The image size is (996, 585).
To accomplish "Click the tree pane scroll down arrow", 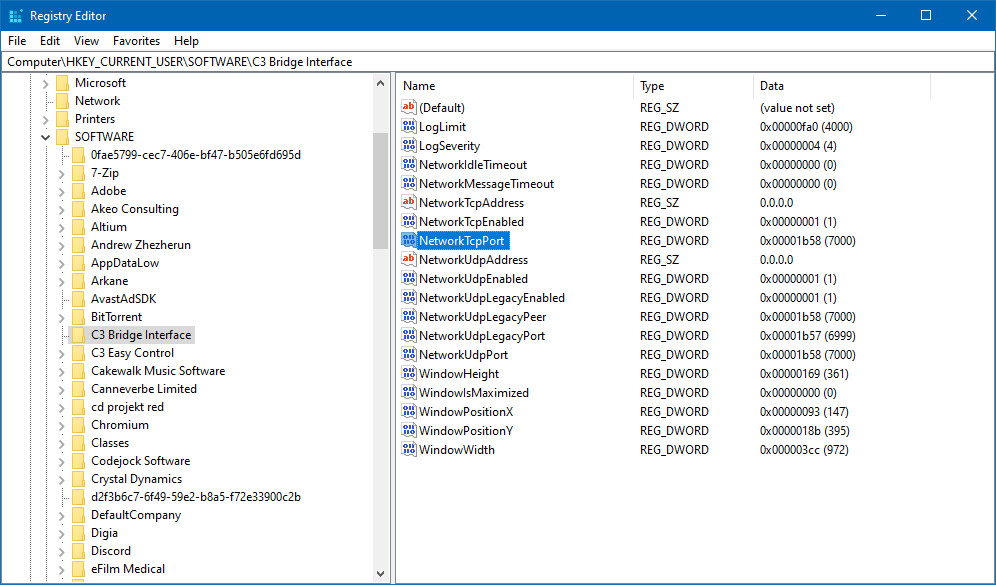I will 381,574.
